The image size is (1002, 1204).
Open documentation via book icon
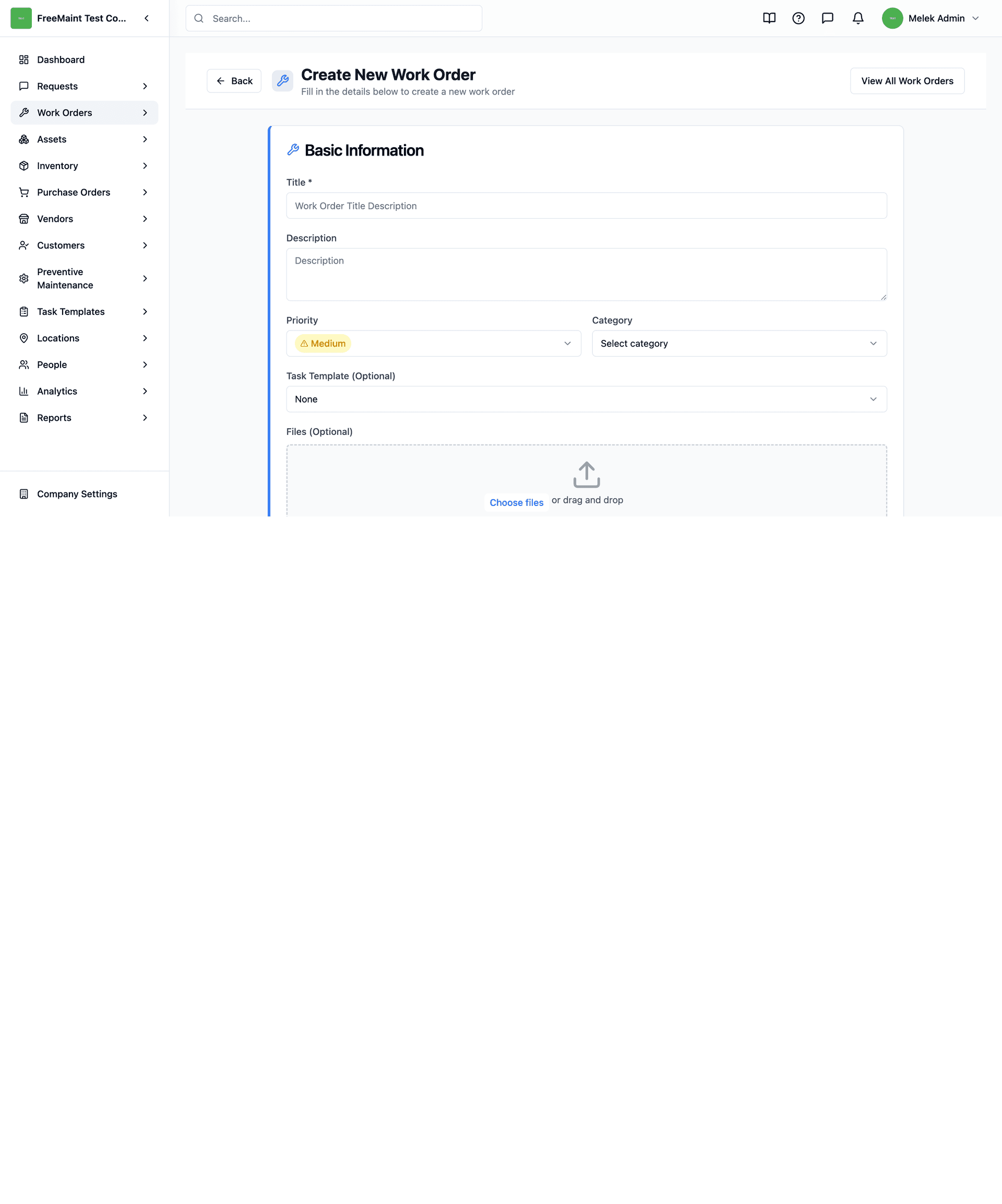(769, 18)
